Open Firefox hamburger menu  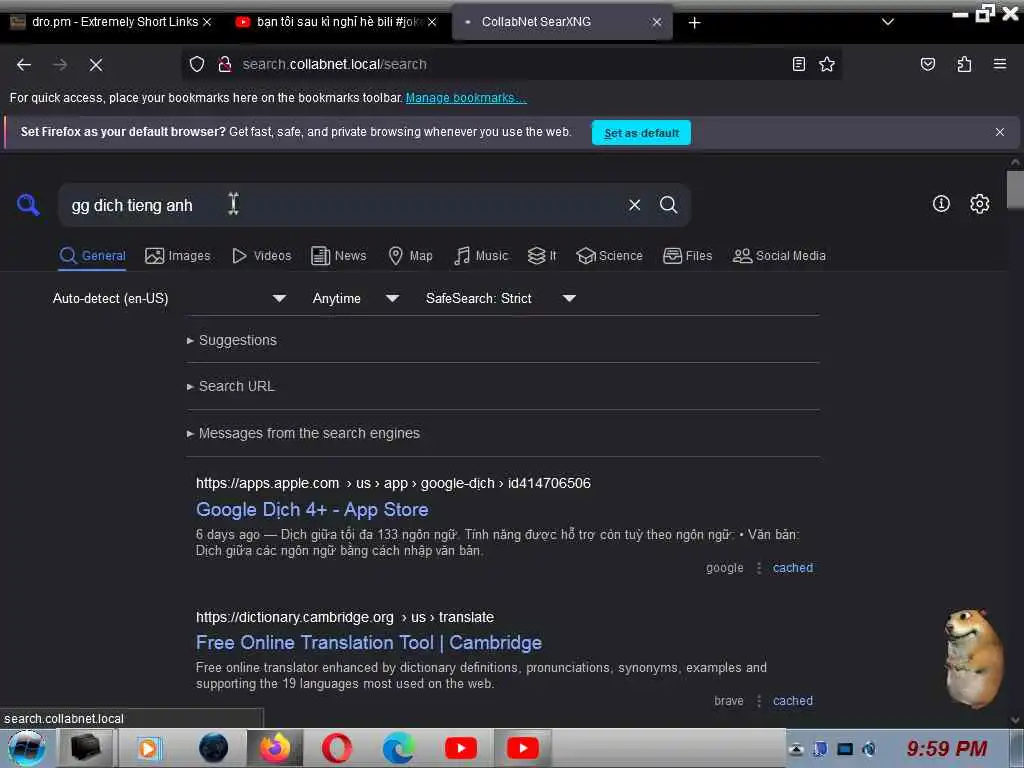click(999, 64)
